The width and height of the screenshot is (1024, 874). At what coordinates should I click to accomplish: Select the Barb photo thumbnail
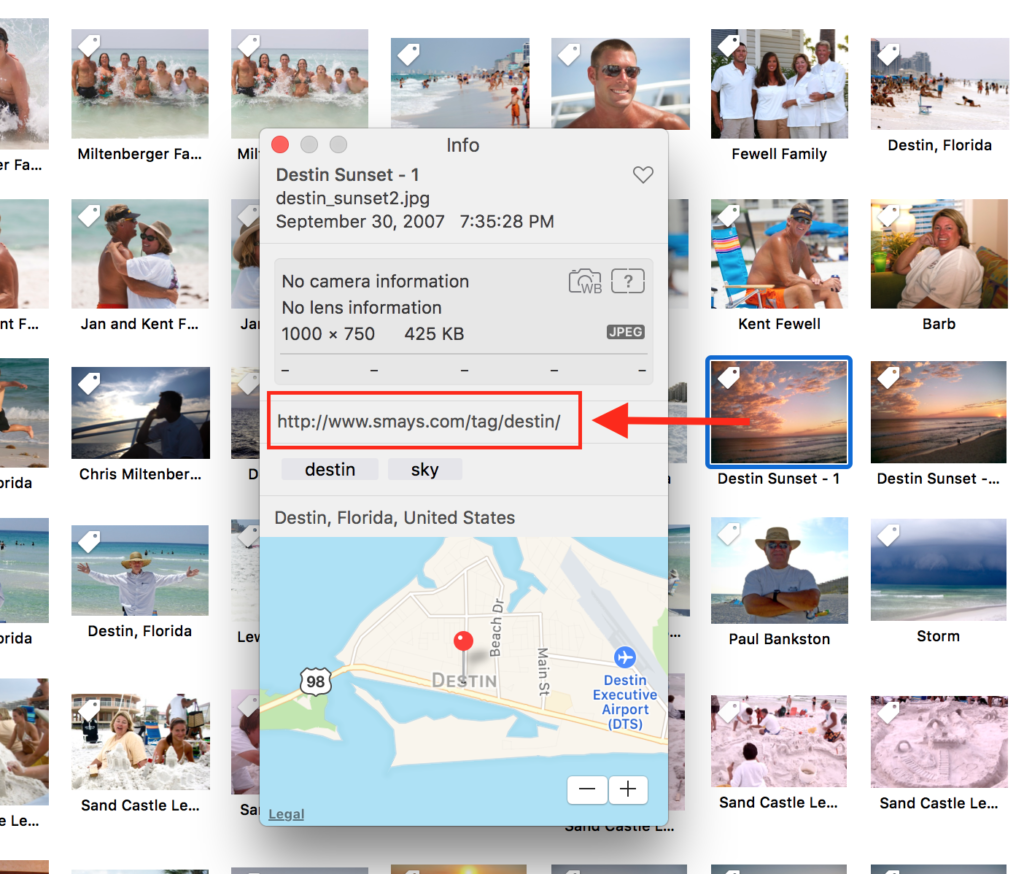click(x=939, y=253)
